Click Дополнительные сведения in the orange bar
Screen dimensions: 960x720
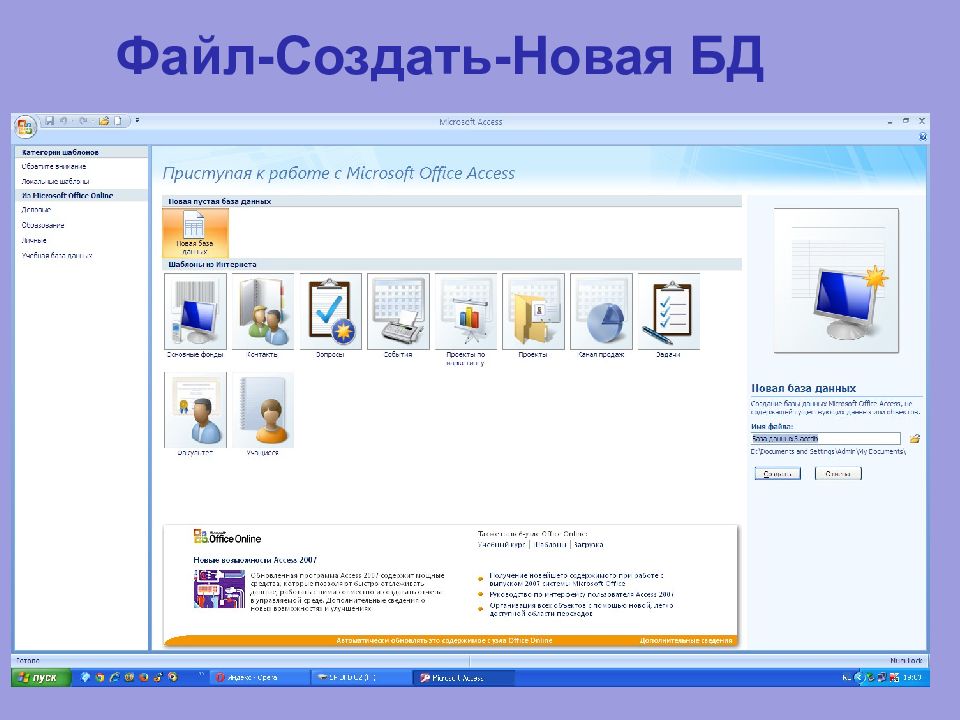click(x=686, y=640)
